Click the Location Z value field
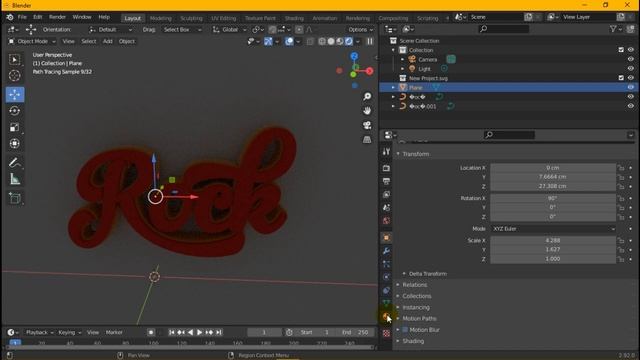The width and height of the screenshot is (640, 360). pos(553,186)
